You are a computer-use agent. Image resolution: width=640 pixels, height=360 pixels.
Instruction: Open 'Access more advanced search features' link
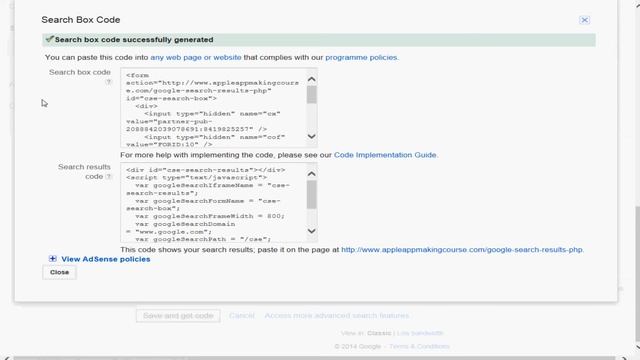pos(337,316)
